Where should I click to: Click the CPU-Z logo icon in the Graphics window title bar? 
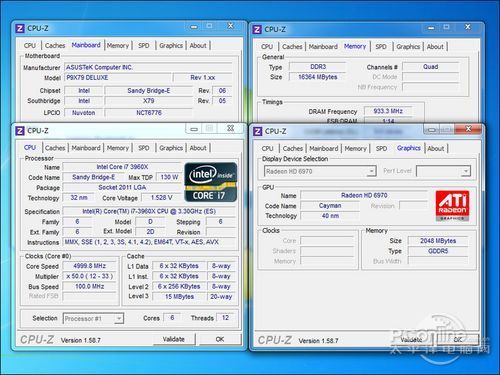tap(257, 131)
